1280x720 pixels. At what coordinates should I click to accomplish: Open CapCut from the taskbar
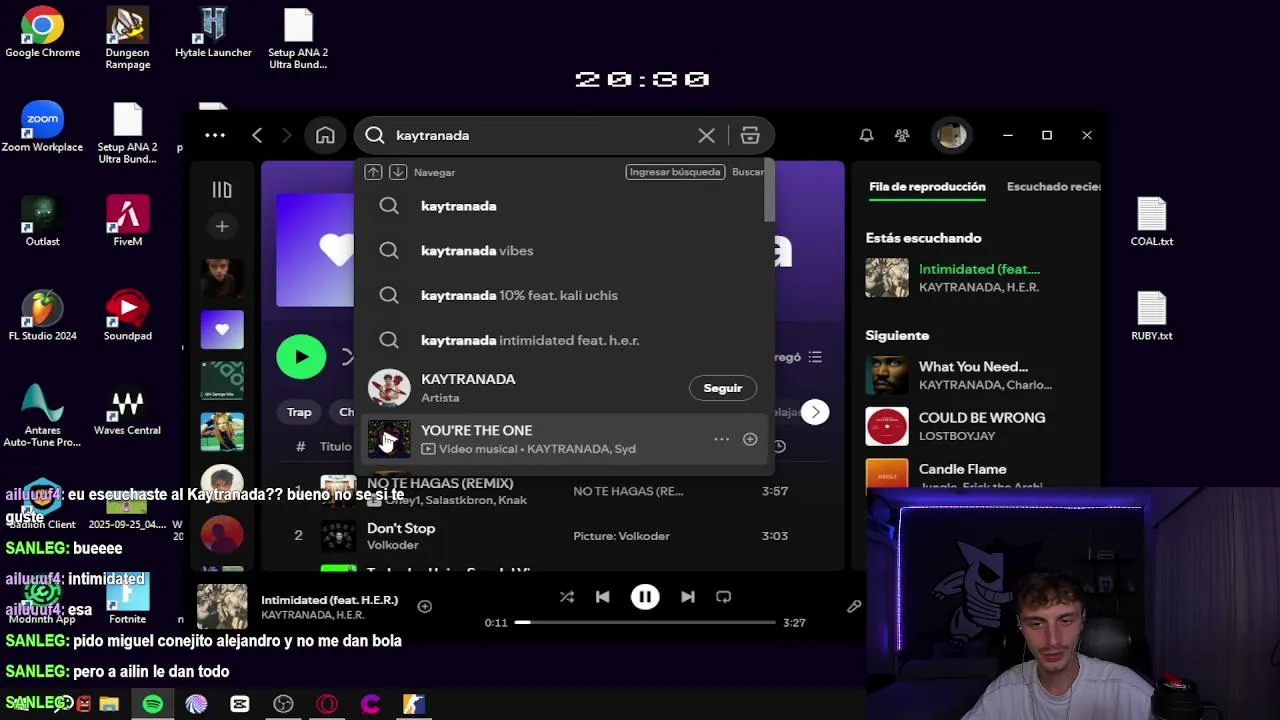240,704
